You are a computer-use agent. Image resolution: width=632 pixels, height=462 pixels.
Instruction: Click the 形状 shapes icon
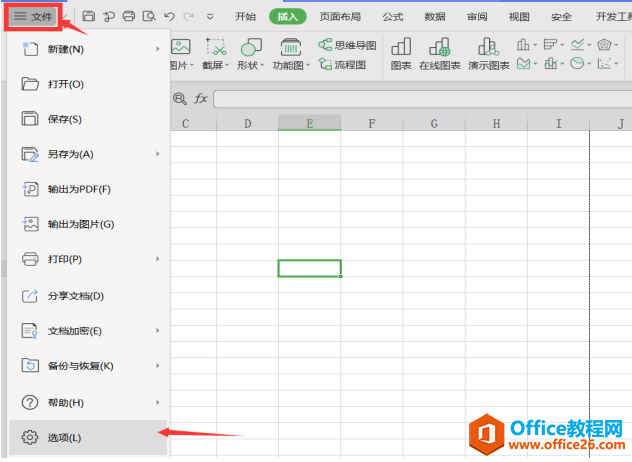pyautogui.click(x=251, y=47)
